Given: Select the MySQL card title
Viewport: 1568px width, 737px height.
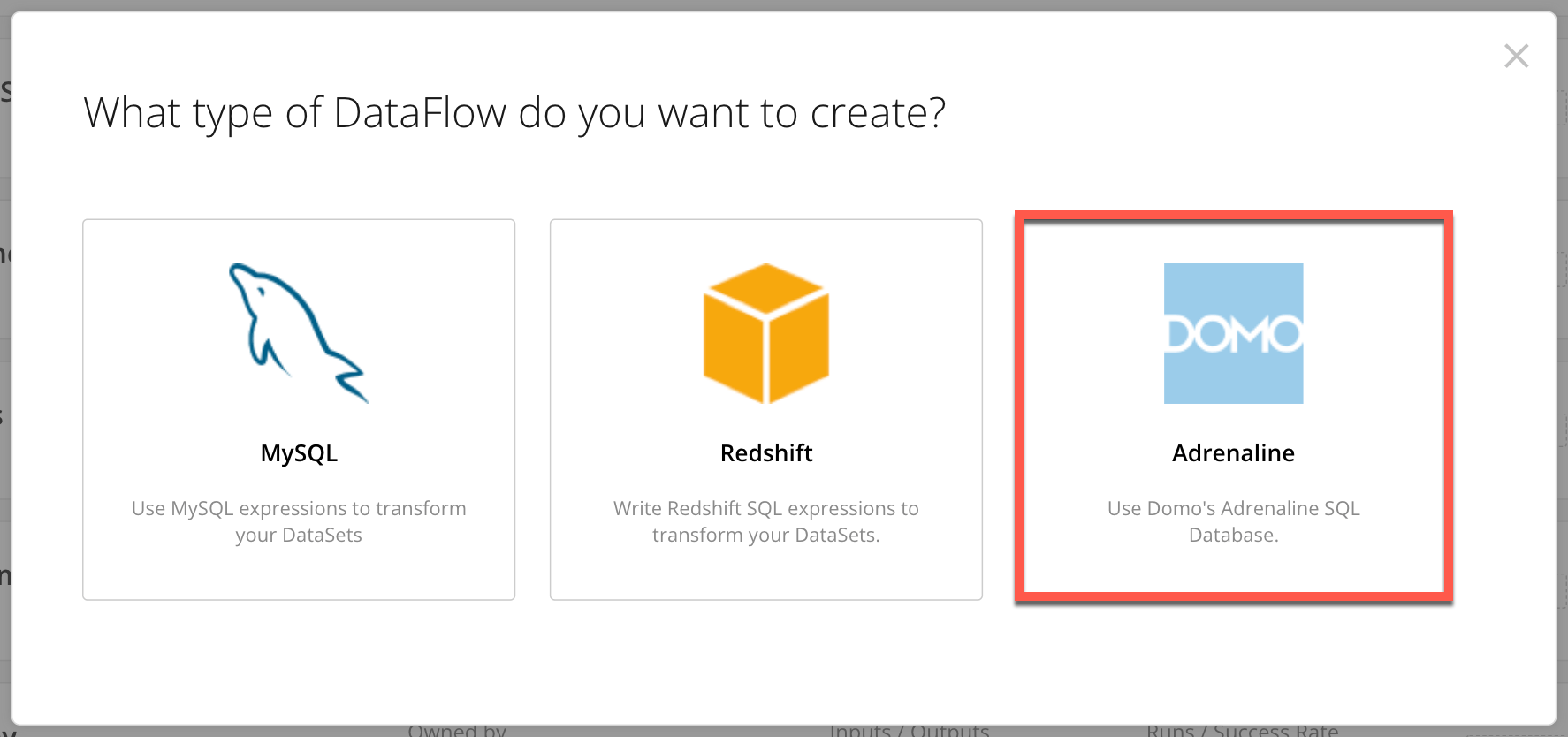Looking at the screenshot, I should pos(299,453).
